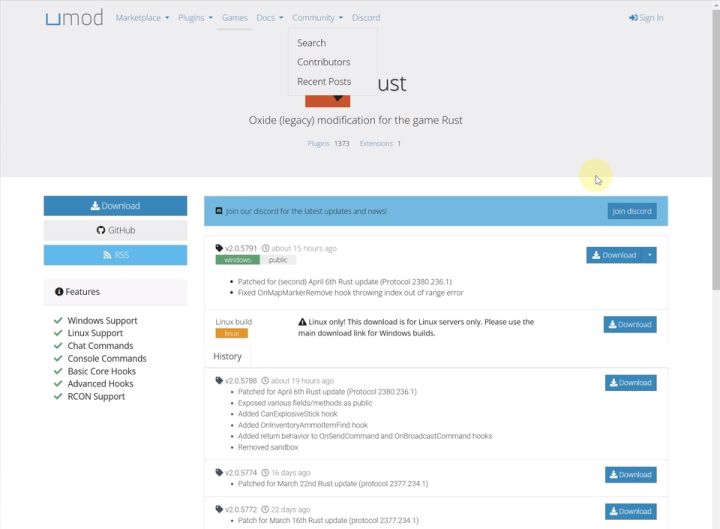Click the Console Commands checkmark icon
Viewport: 720px width, 529px height.
pyautogui.click(x=58, y=358)
